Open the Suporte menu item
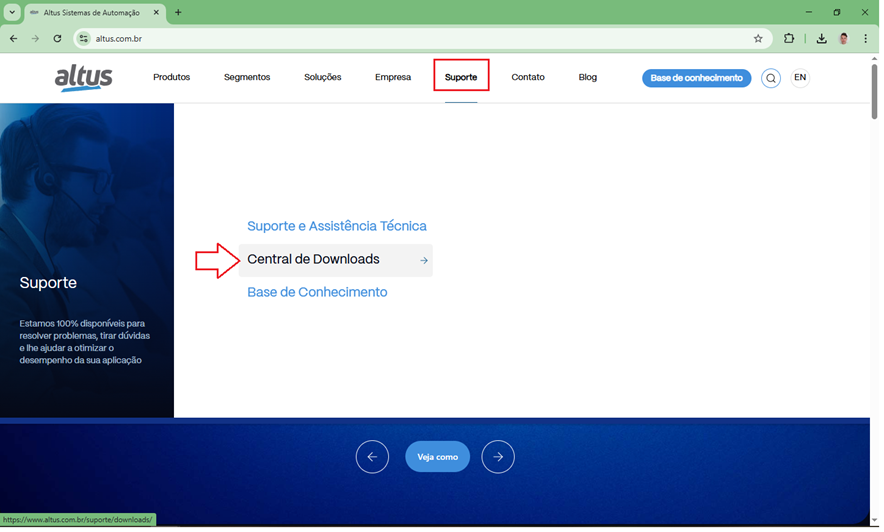Viewport: 884px width, 532px height. [461, 78]
